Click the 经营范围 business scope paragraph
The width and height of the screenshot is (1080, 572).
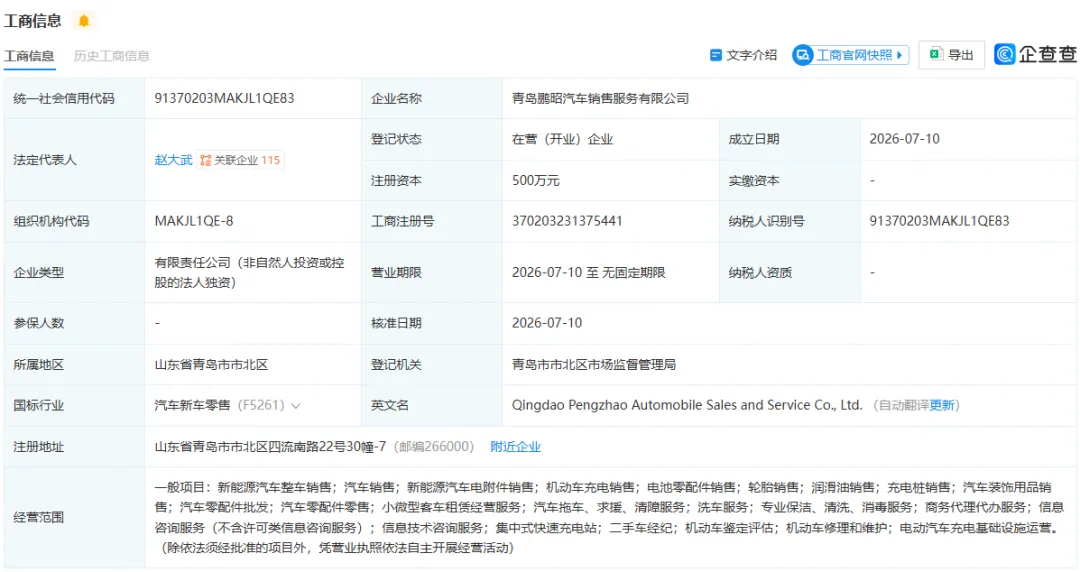coord(609,518)
